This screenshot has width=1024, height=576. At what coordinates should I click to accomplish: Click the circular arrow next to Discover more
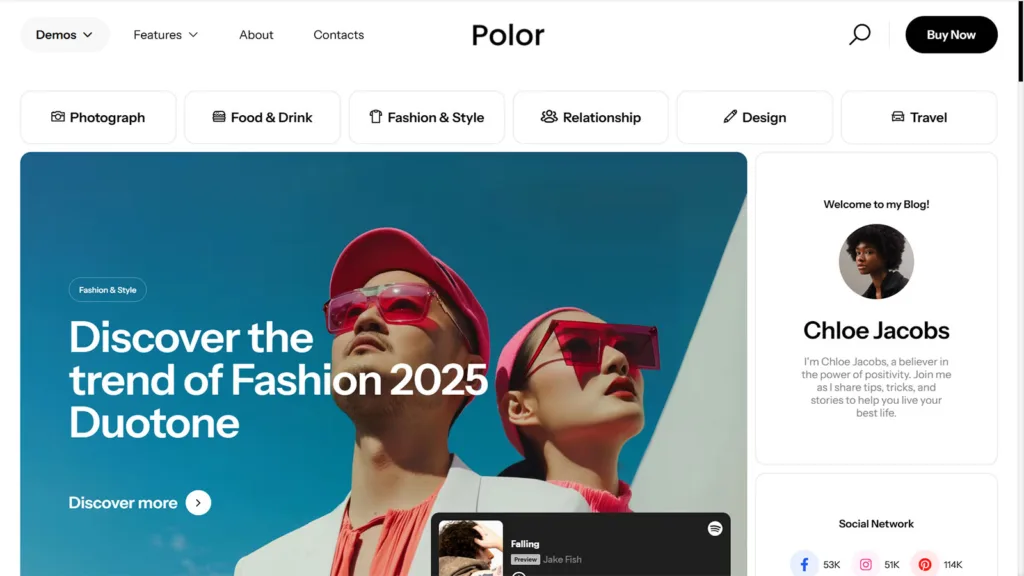pyautogui.click(x=198, y=503)
